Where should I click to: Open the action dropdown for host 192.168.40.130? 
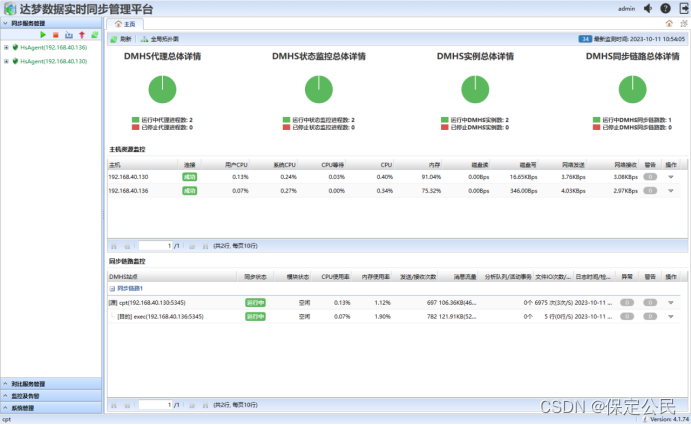pyautogui.click(x=671, y=177)
